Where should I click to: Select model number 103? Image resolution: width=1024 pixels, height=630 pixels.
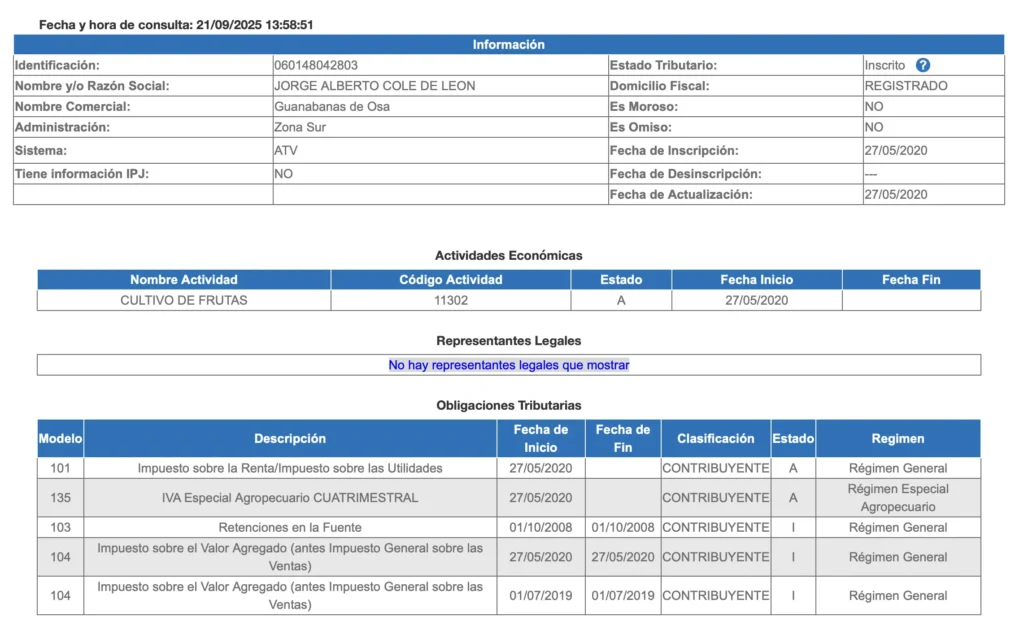tap(60, 528)
